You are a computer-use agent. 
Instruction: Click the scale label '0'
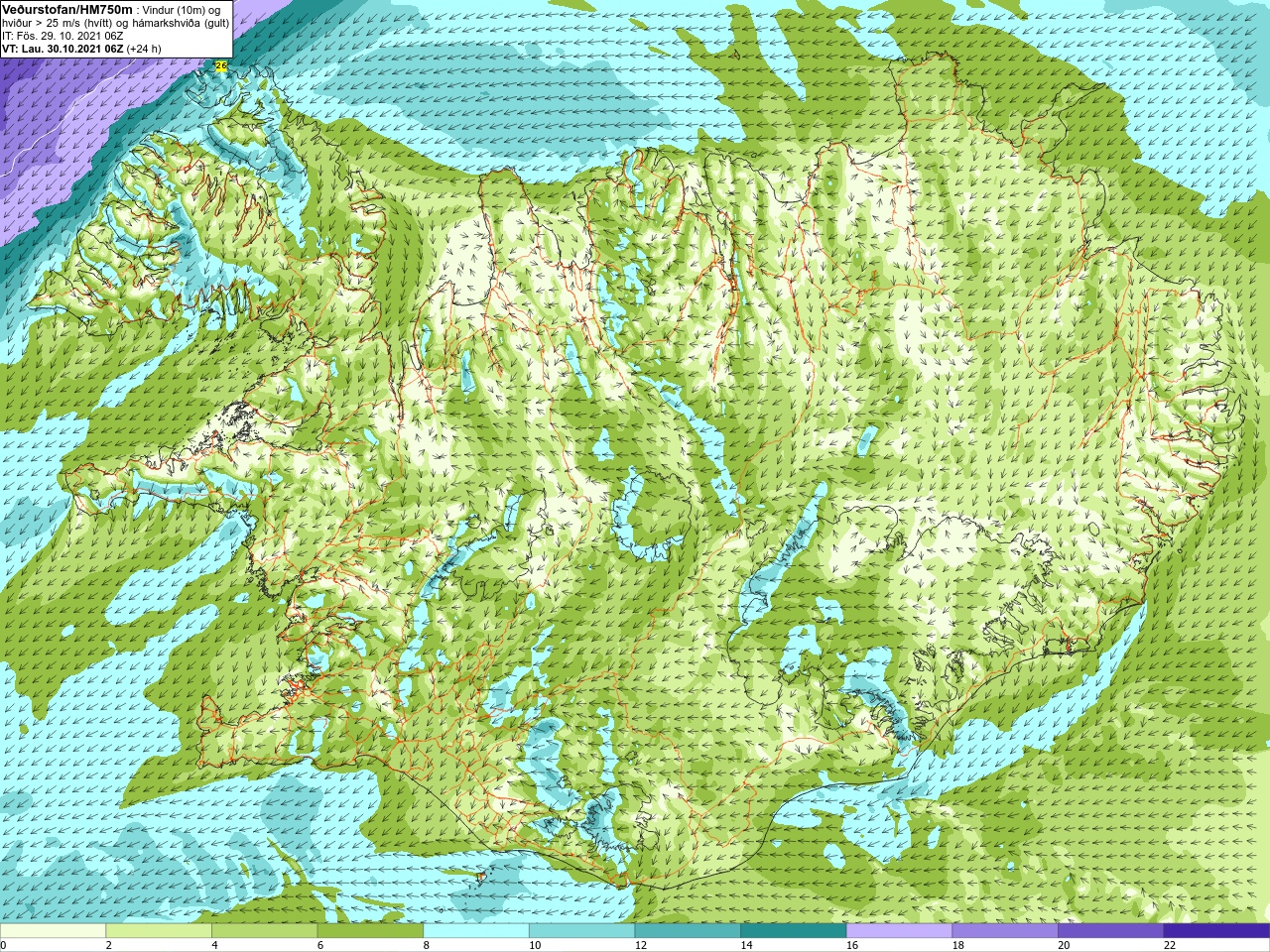(x=4, y=945)
